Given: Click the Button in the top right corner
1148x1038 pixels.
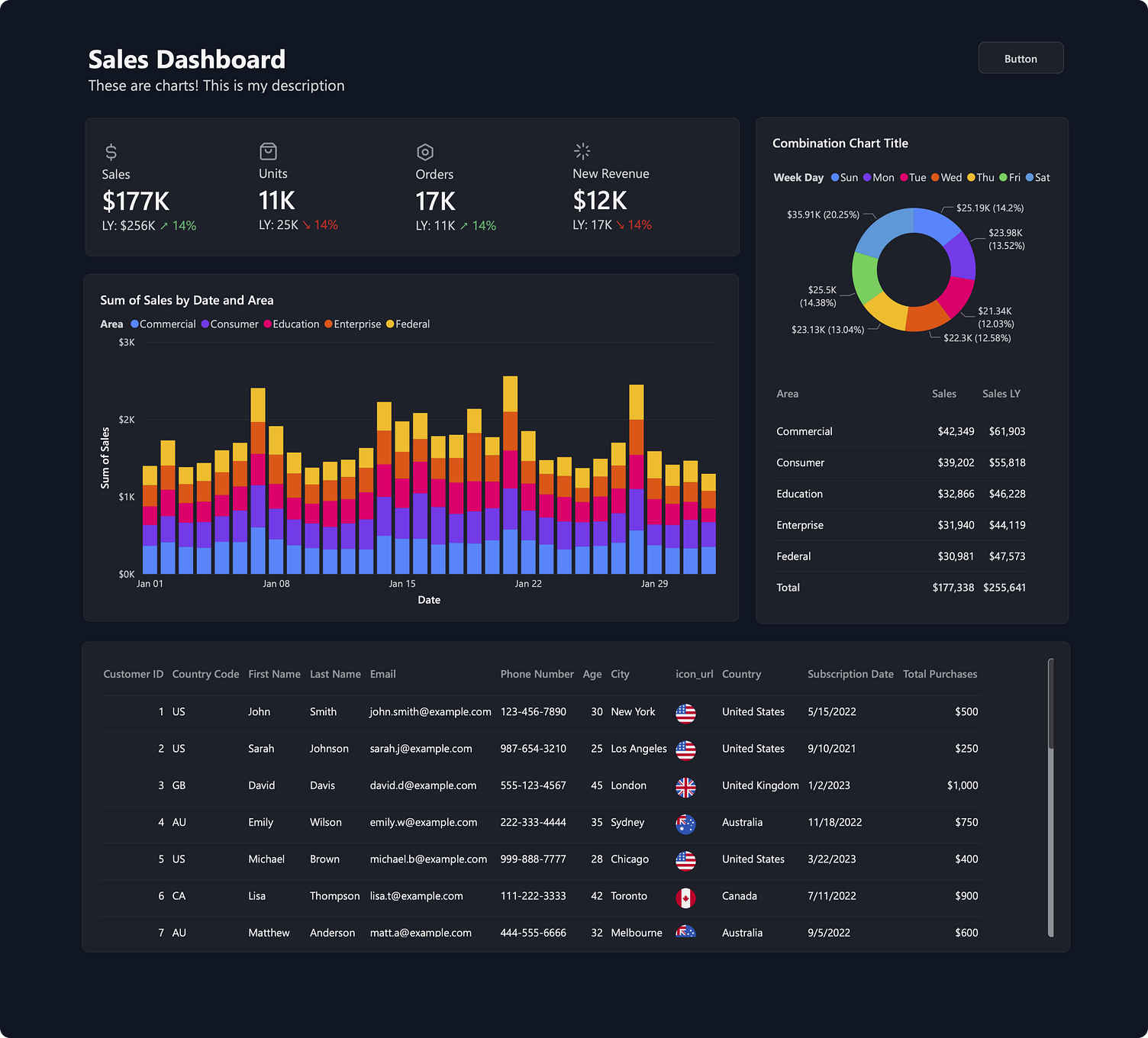Looking at the screenshot, I should pyautogui.click(x=1021, y=58).
